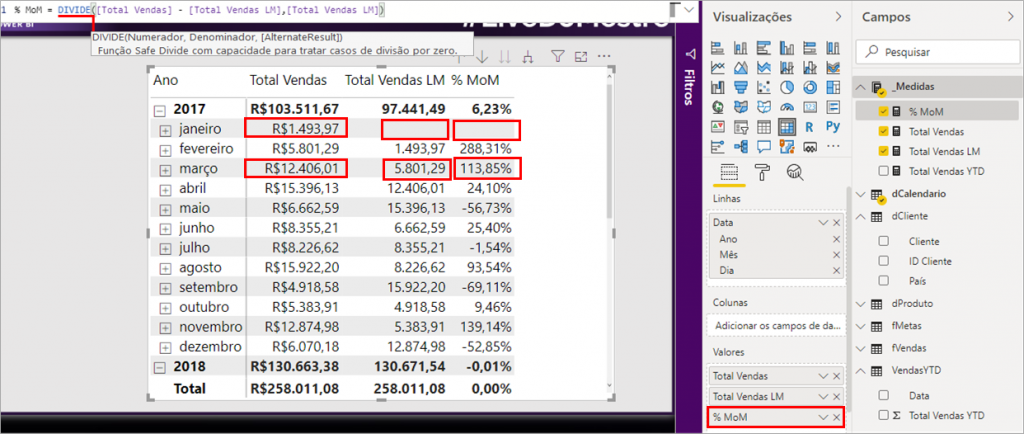This screenshot has height=434, width=1024.
Task: Choose the Python visual icon
Action: point(832,127)
